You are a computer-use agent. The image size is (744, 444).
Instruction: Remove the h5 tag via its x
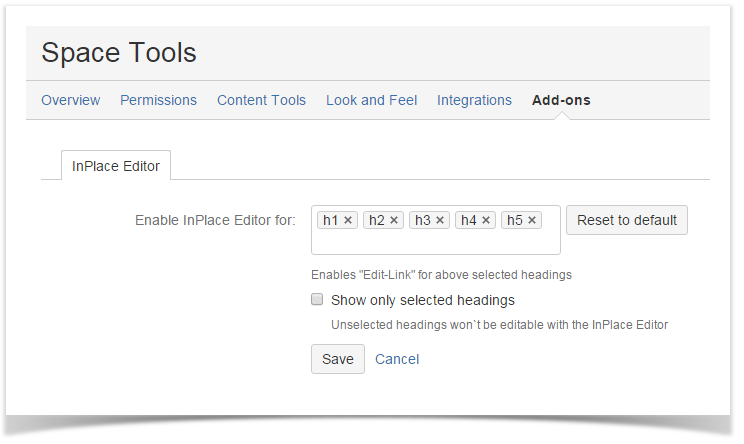coord(532,220)
